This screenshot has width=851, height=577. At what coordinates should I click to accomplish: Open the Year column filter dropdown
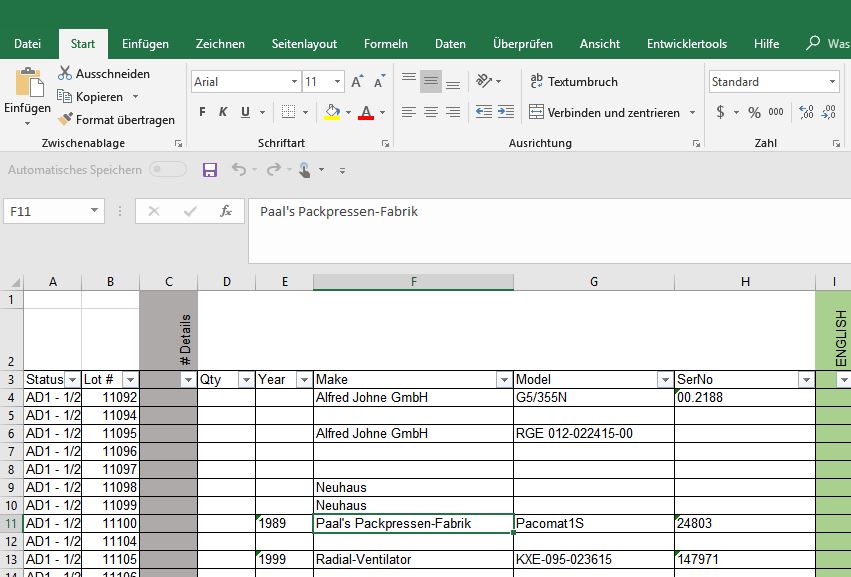pyautogui.click(x=304, y=380)
